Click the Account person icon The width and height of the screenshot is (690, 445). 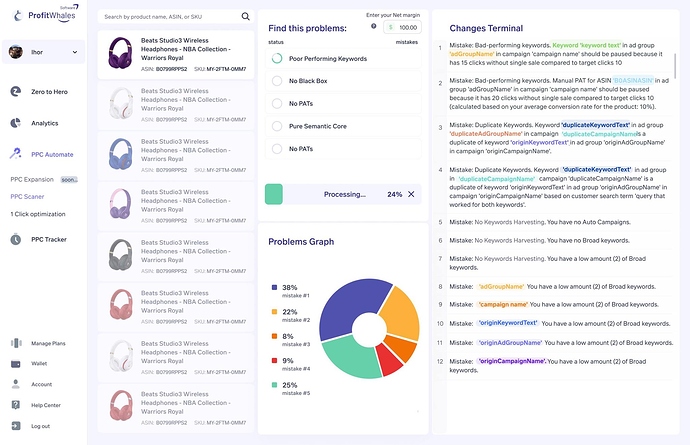click(x=16, y=384)
